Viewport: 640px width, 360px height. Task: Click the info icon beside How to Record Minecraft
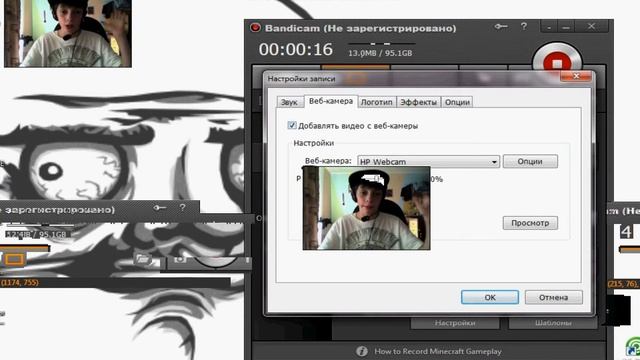pyautogui.click(x=362, y=351)
